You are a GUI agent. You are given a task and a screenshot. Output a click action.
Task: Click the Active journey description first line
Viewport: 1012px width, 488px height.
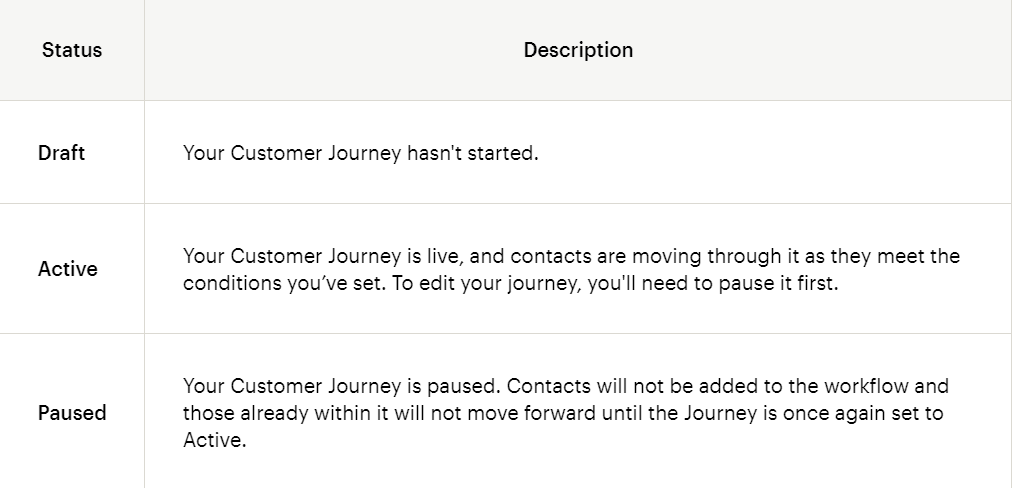pyautogui.click(x=572, y=256)
